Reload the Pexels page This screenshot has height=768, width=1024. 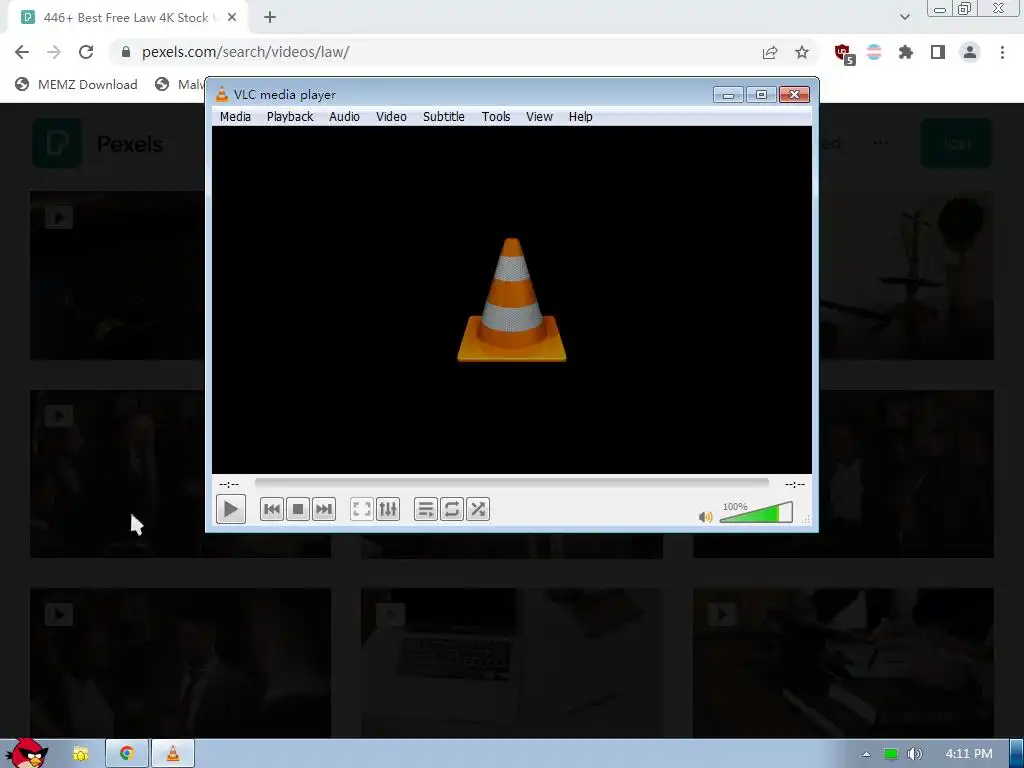(86, 52)
